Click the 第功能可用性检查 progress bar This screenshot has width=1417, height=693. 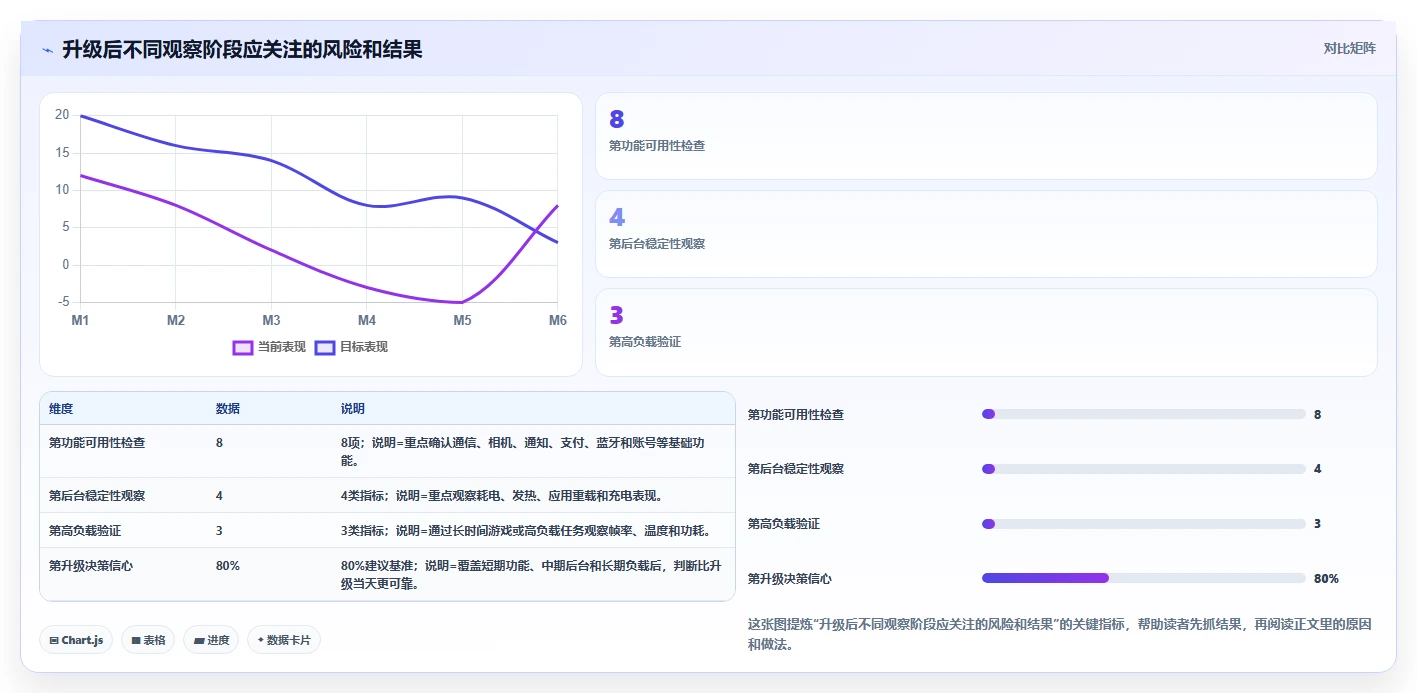[x=1144, y=414]
